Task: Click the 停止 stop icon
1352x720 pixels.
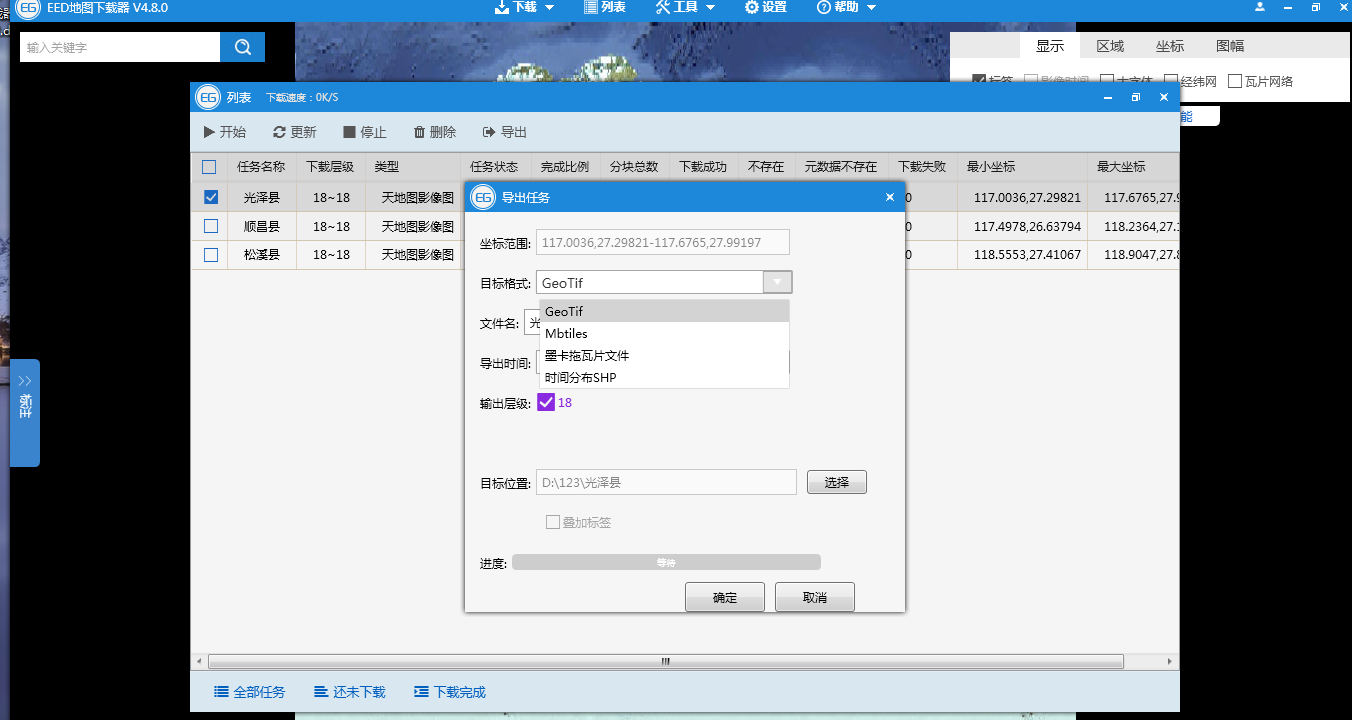Action: (x=349, y=132)
